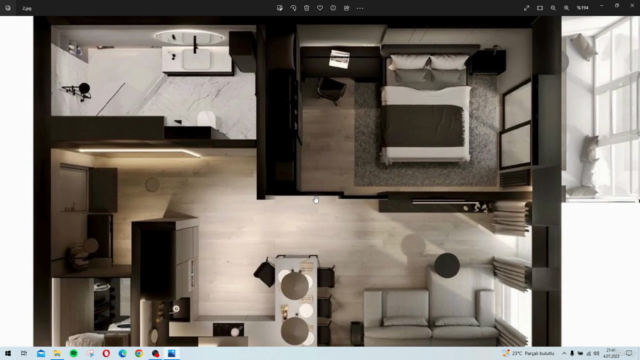Open the Paint taskbar icon
Screen dimensions: 640x360
90,353
